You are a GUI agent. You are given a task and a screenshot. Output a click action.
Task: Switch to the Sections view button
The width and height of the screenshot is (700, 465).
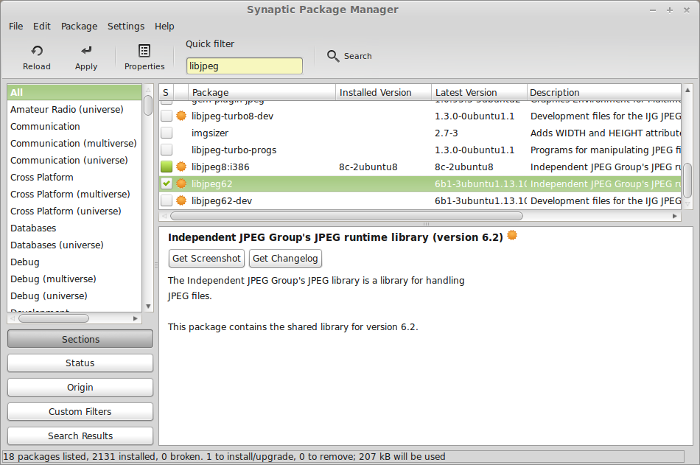click(80, 339)
